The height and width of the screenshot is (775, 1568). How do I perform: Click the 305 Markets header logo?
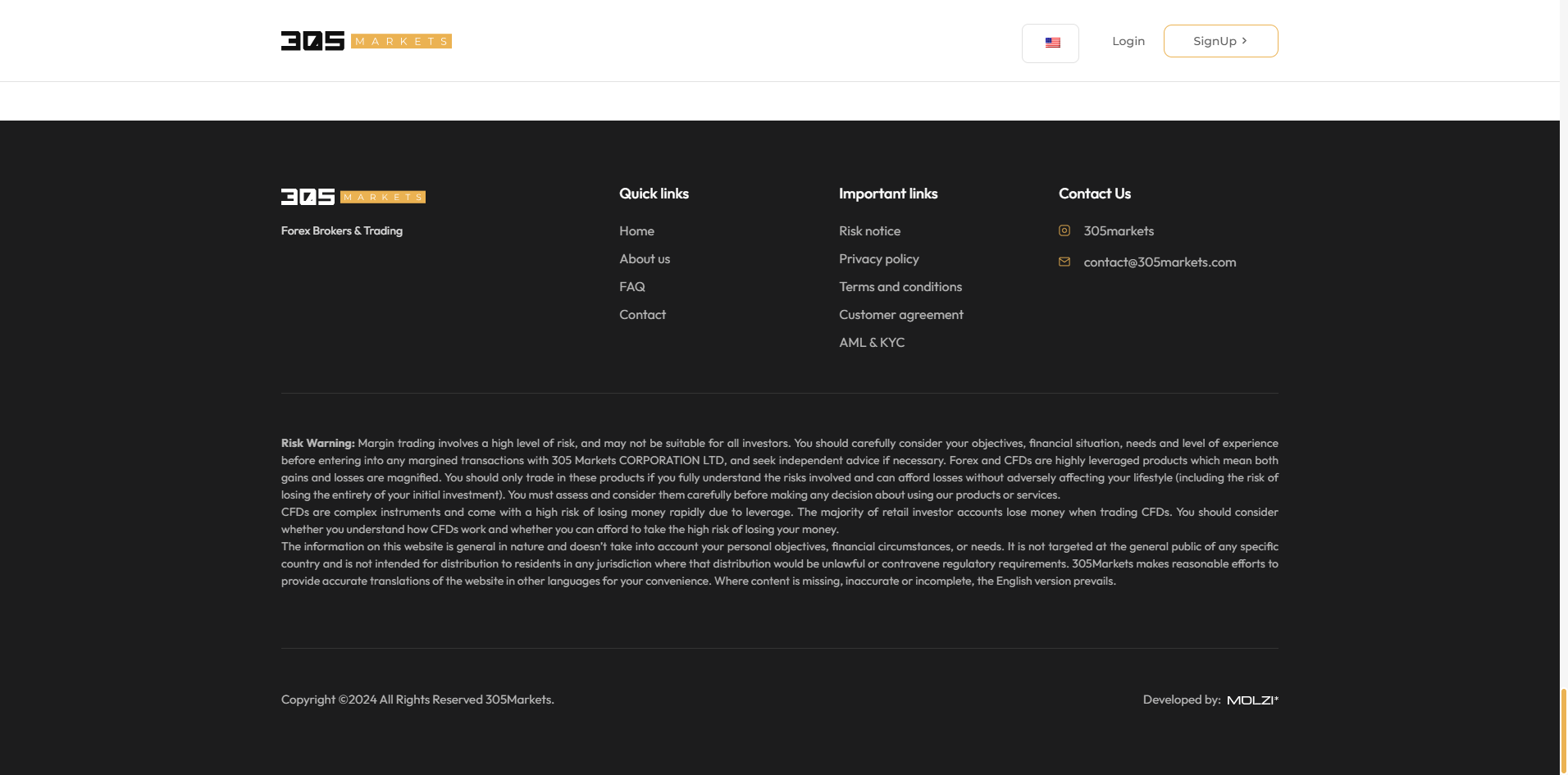tap(366, 41)
